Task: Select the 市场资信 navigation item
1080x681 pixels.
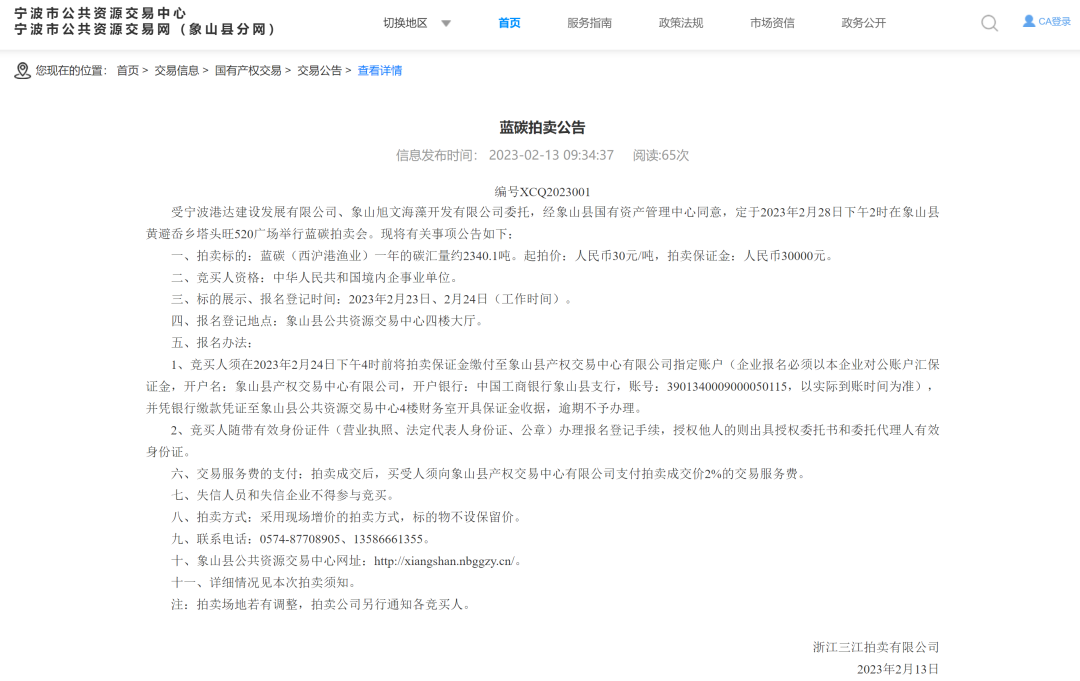Action: [x=772, y=23]
